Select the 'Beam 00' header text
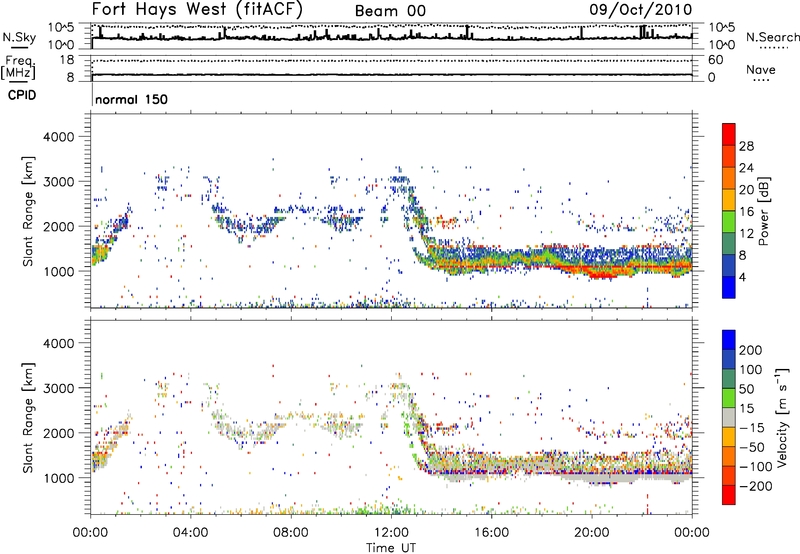The width and height of the screenshot is (800, 554). coord(390,11)
